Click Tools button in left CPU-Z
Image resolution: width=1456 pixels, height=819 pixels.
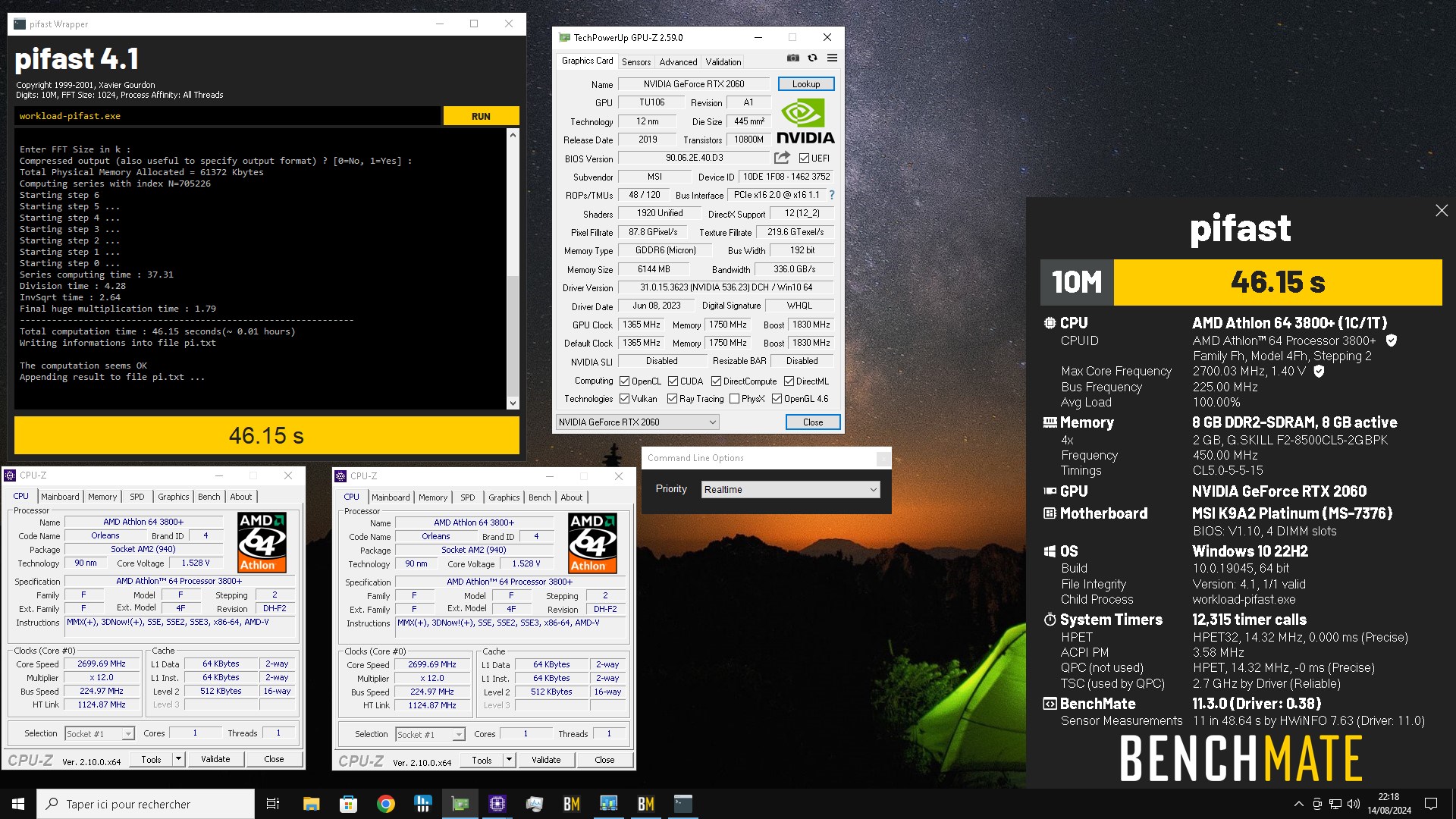click(x=151, y=759)
